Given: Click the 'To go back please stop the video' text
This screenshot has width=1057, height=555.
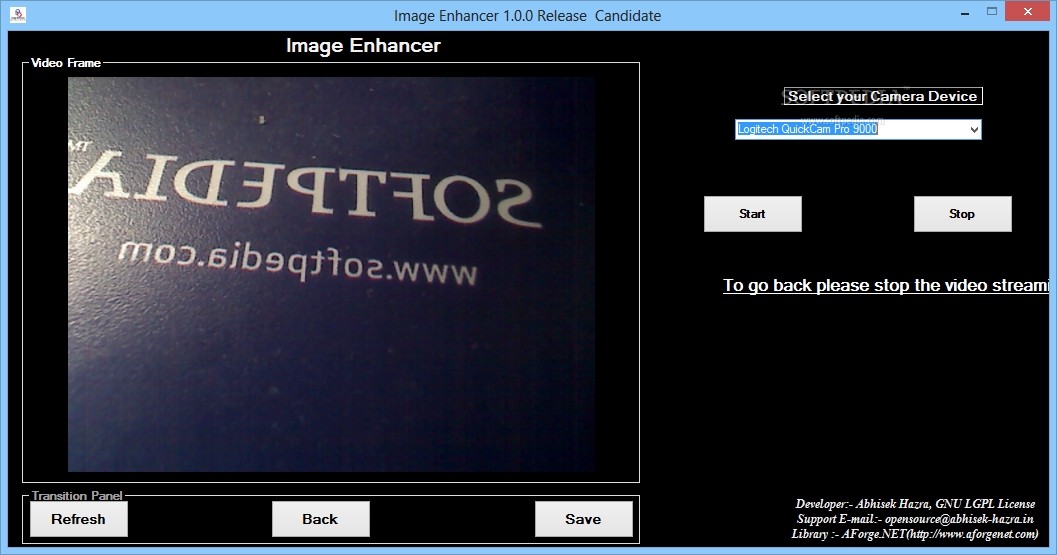Looking at the screenshot, I should click(x=886, y=285).
